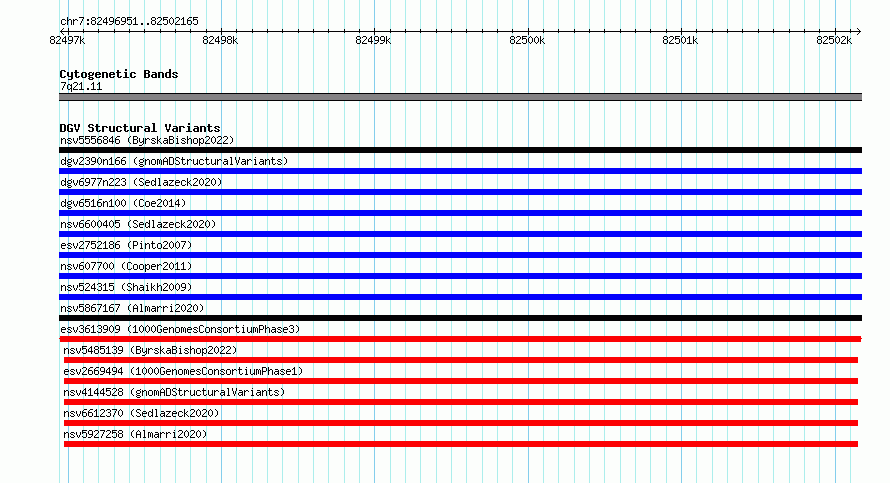Click the DGV Structural Variants track title
The width and height of the screenshot is (890, 483).
tap(140, 128)
